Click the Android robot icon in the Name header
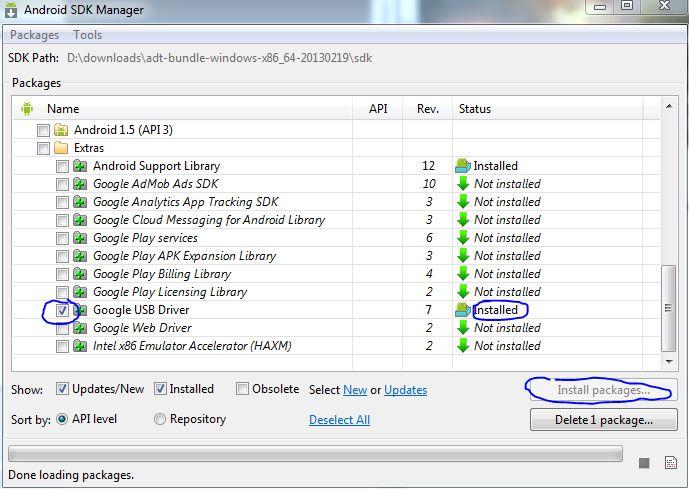The image size is (689, 489). click(27, 109)
